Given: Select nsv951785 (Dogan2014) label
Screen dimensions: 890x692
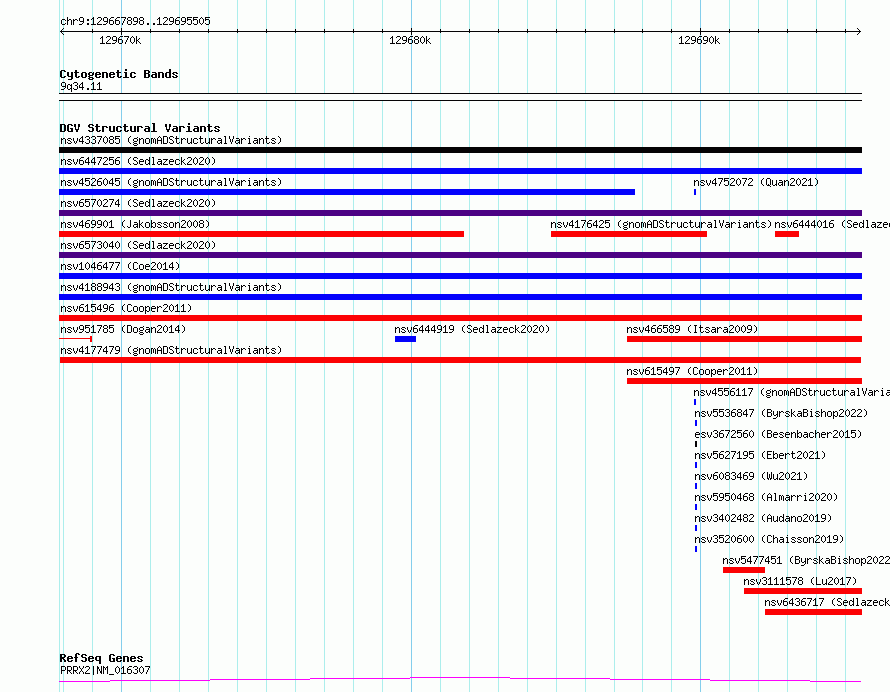Looking at the screenshot, I should (123, 329).
